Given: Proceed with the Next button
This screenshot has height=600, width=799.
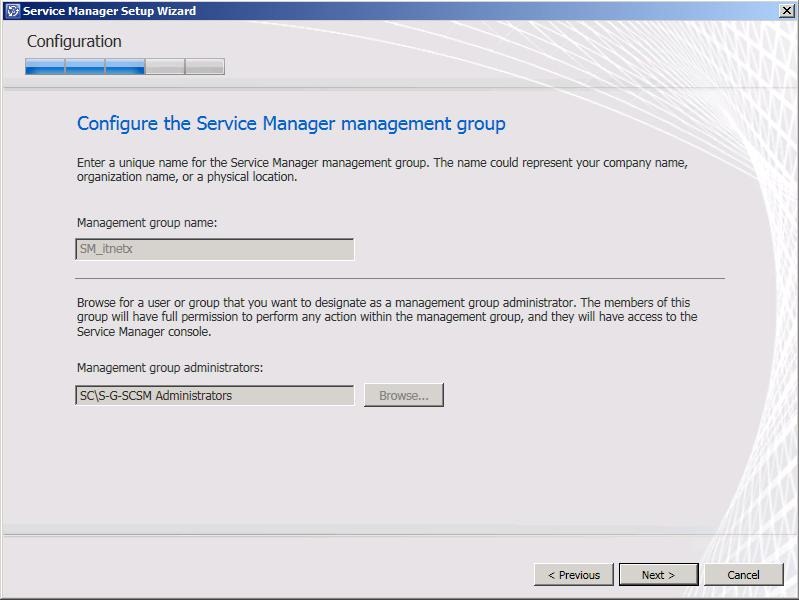Looking at the screenshot, I should [x=657, y=575].
